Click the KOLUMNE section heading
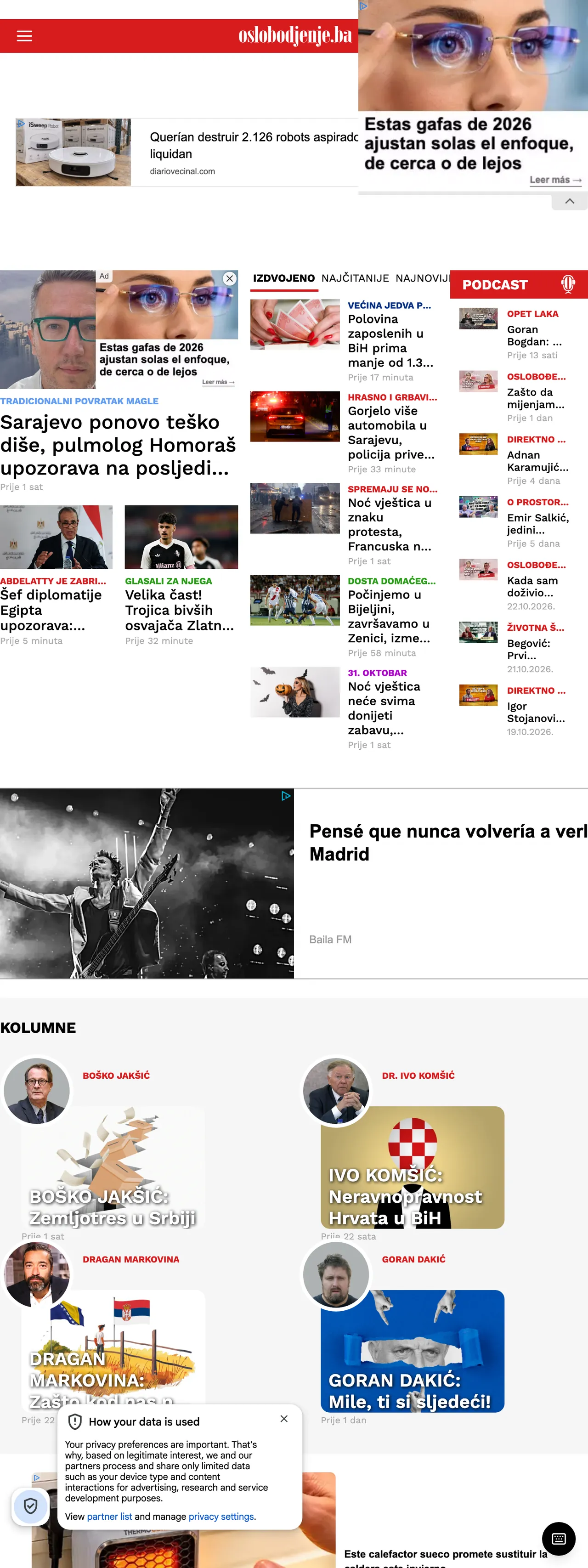The image size is (588, 1568). point(38,1027)
